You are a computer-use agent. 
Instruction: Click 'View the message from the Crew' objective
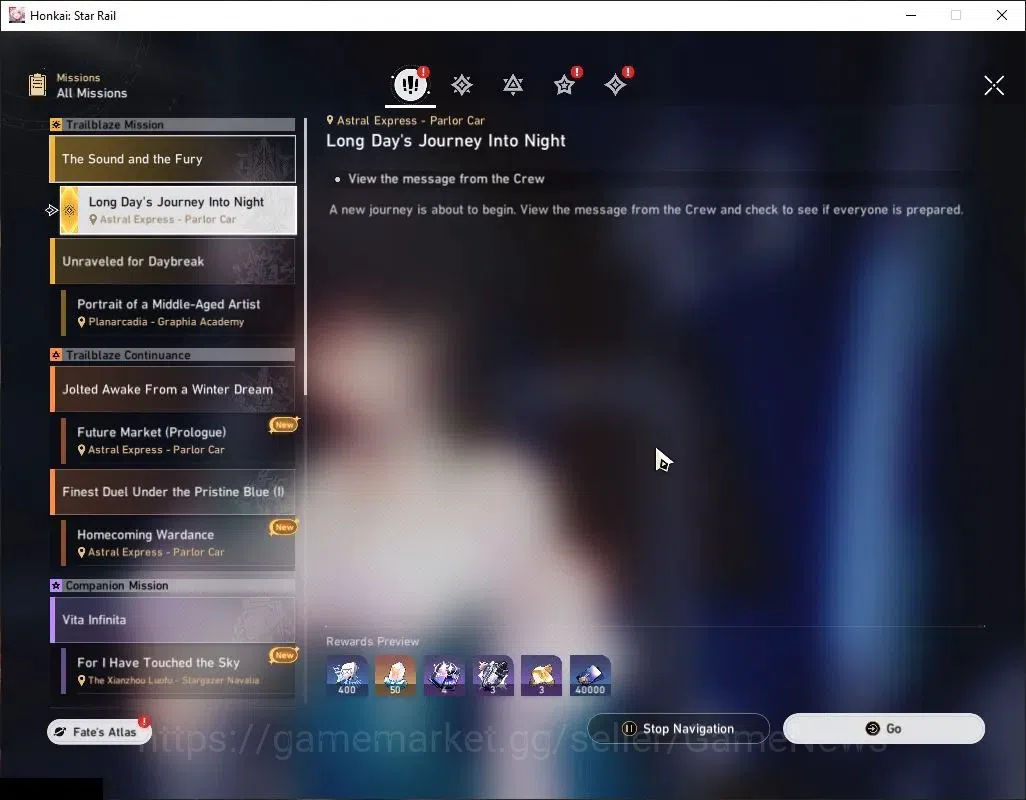446,179
